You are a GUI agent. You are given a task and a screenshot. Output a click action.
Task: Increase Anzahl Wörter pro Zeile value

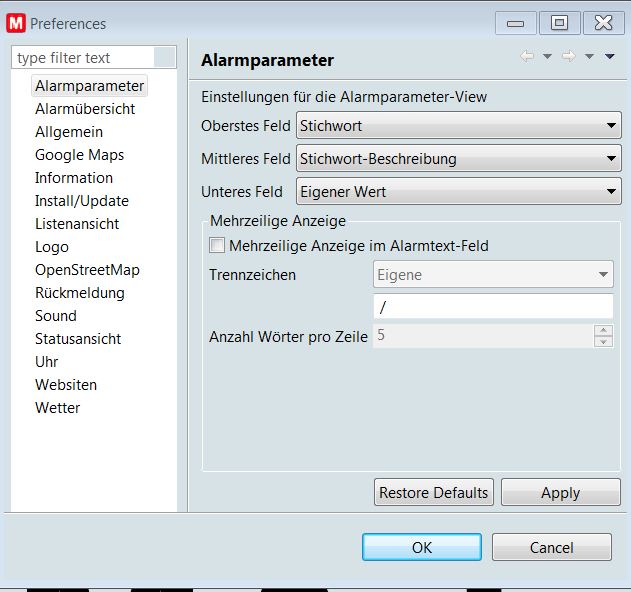(603, 330)
